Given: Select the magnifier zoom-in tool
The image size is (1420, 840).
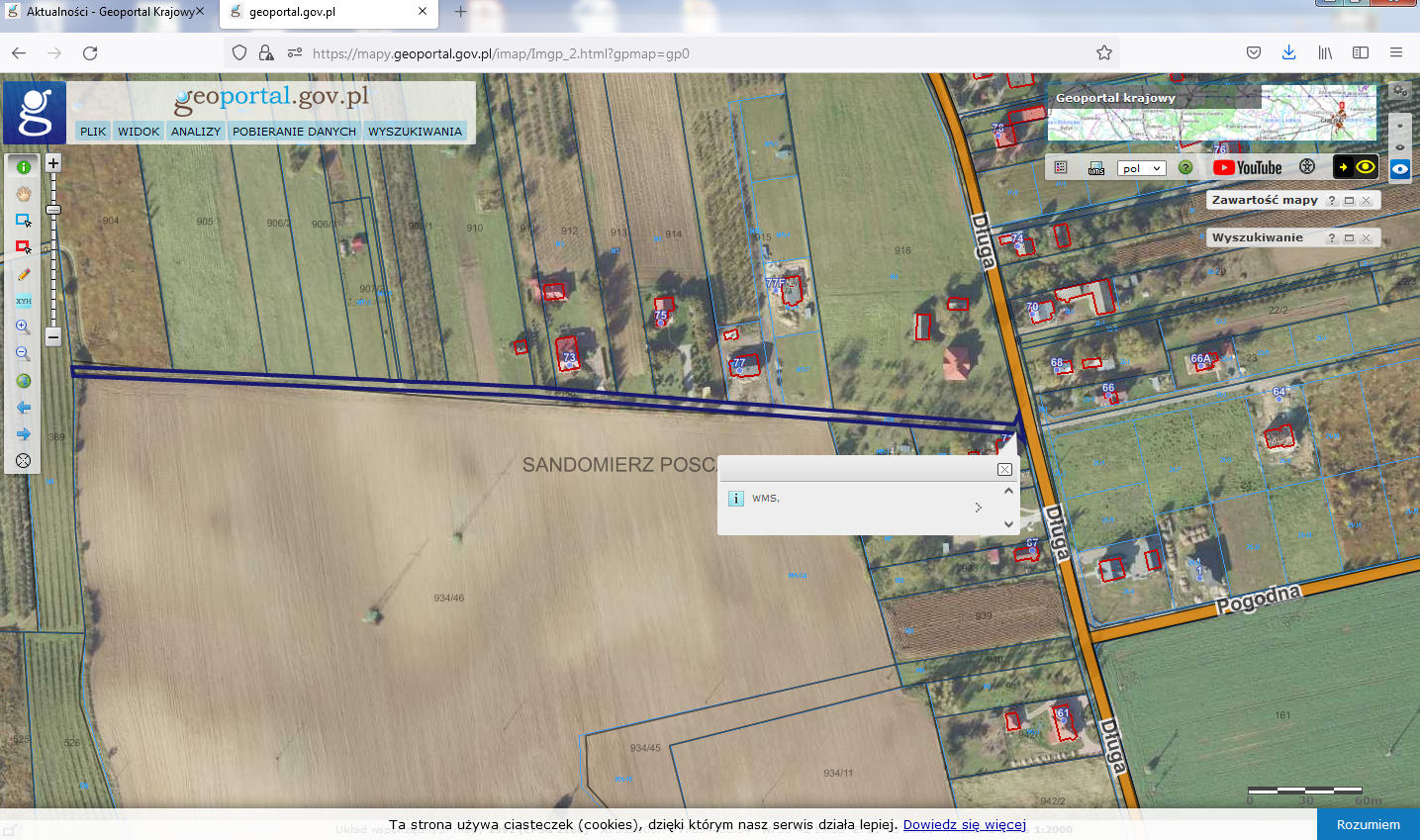Looking at the screenshot, I should 24,327.
